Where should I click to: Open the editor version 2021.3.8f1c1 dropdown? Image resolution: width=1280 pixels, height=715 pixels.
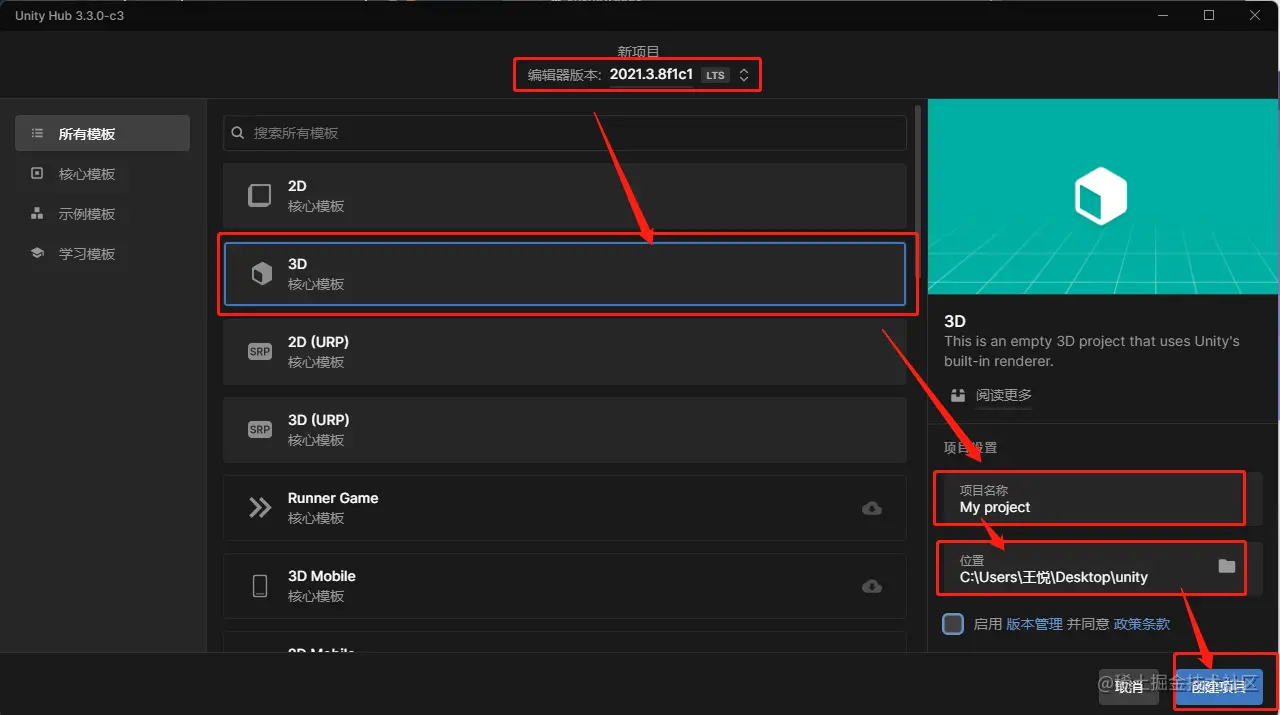[x=651, y=75]
